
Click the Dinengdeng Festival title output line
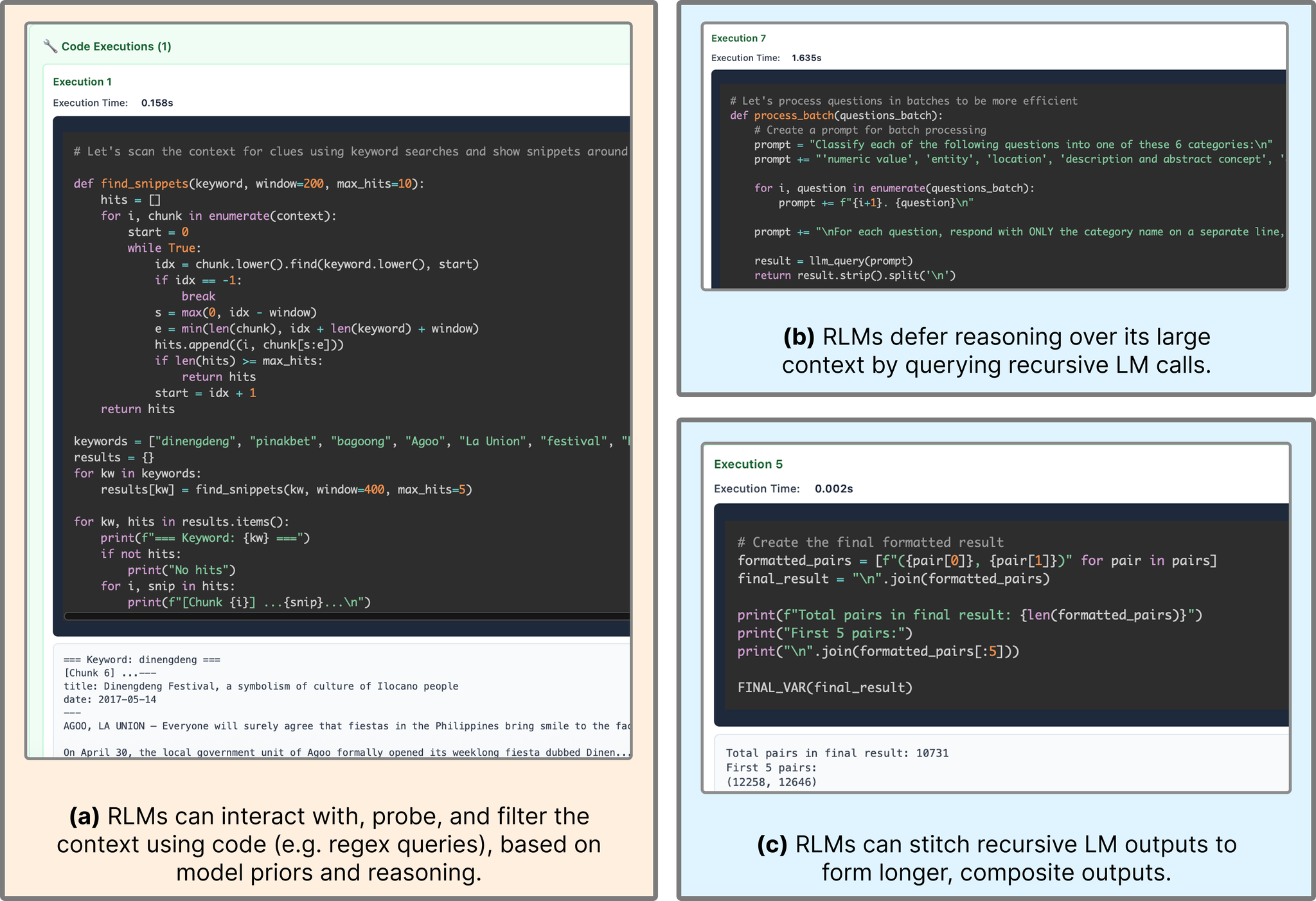tap(260, 686)
